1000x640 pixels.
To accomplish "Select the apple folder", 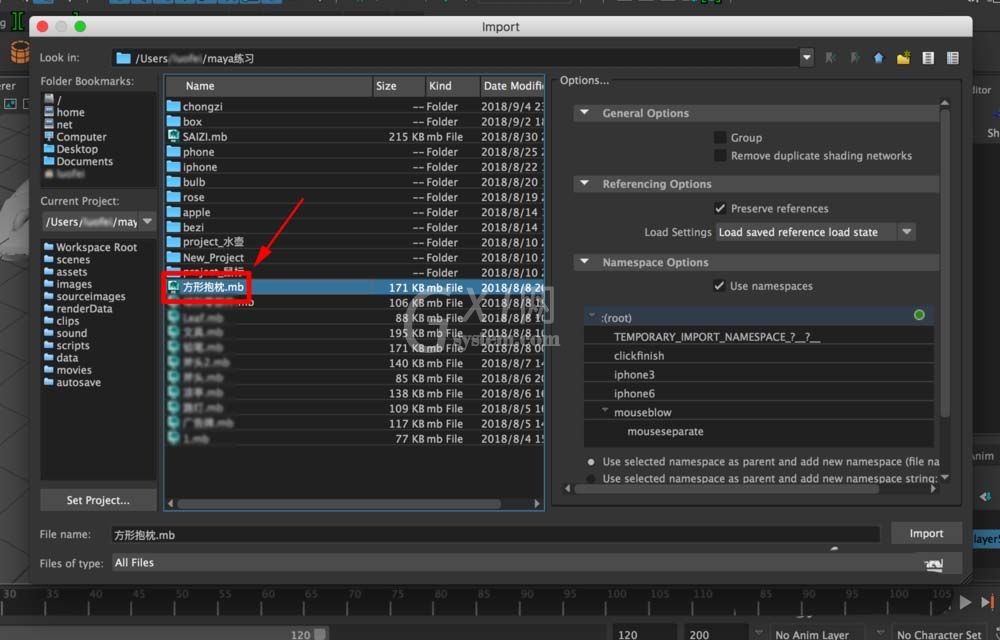I will coord(355,212).
